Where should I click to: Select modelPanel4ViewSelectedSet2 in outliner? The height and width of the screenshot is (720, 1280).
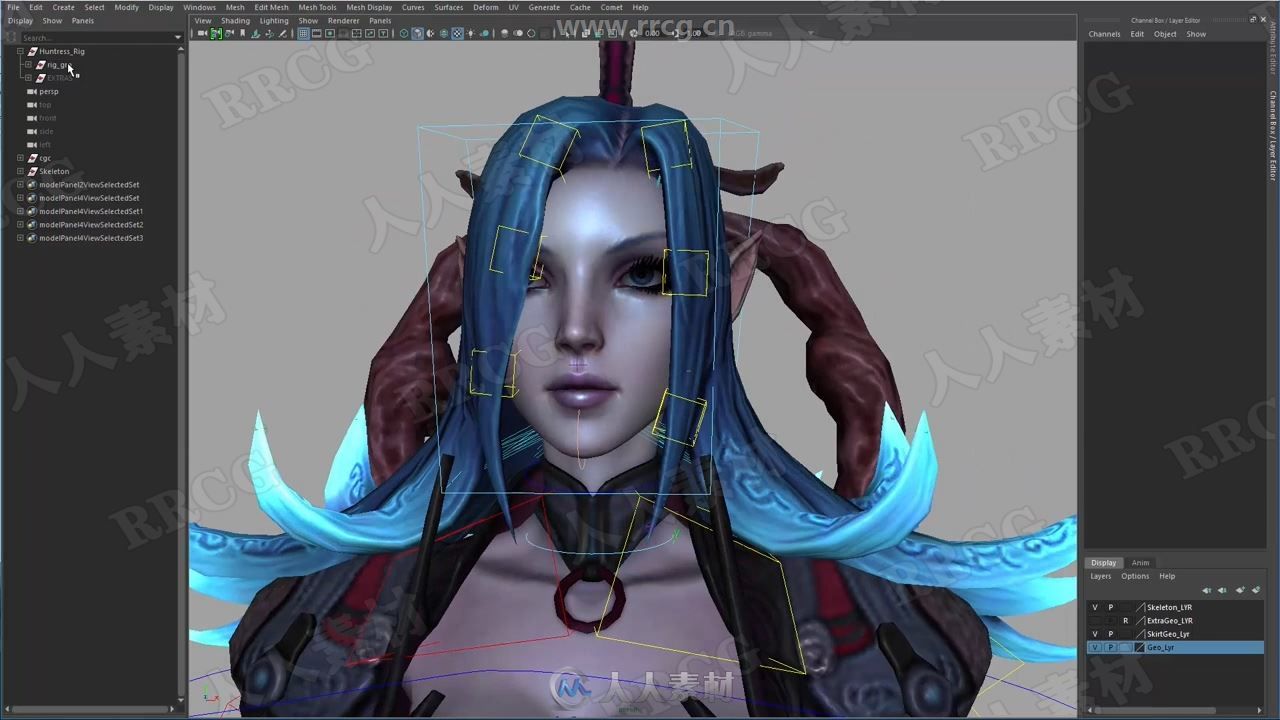coord(91,225)
